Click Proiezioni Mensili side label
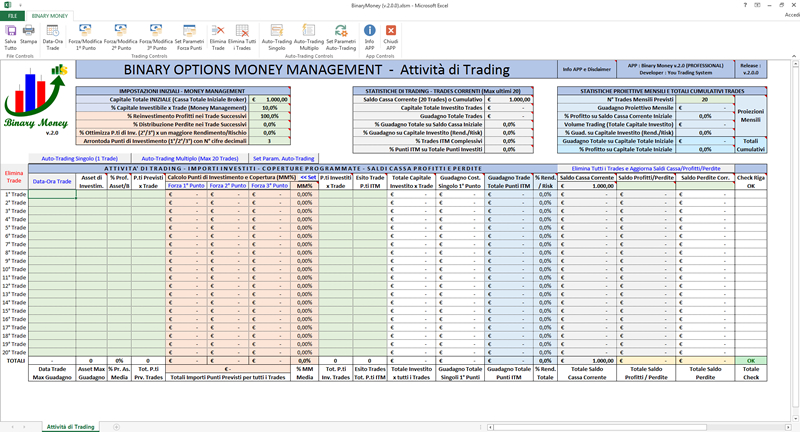The height and width of the screenshot is (432, 800). [751, 116]
